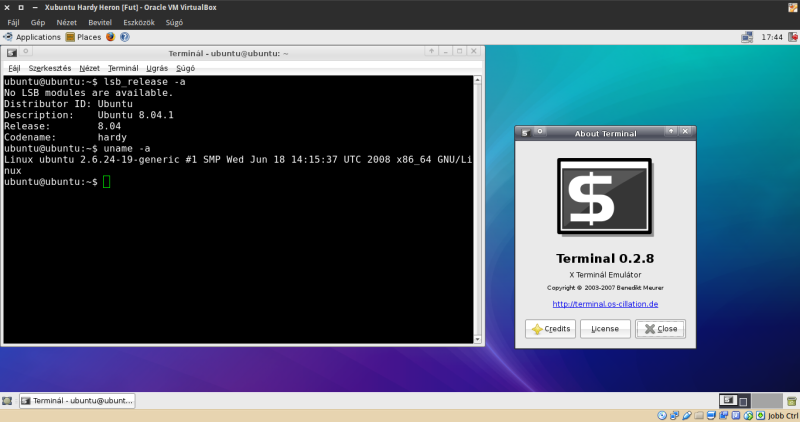Click the Terminál window menu icon in titlebar
Viewport: 800px width, 422px height.
pyautogui.click(x=12, y=53)
